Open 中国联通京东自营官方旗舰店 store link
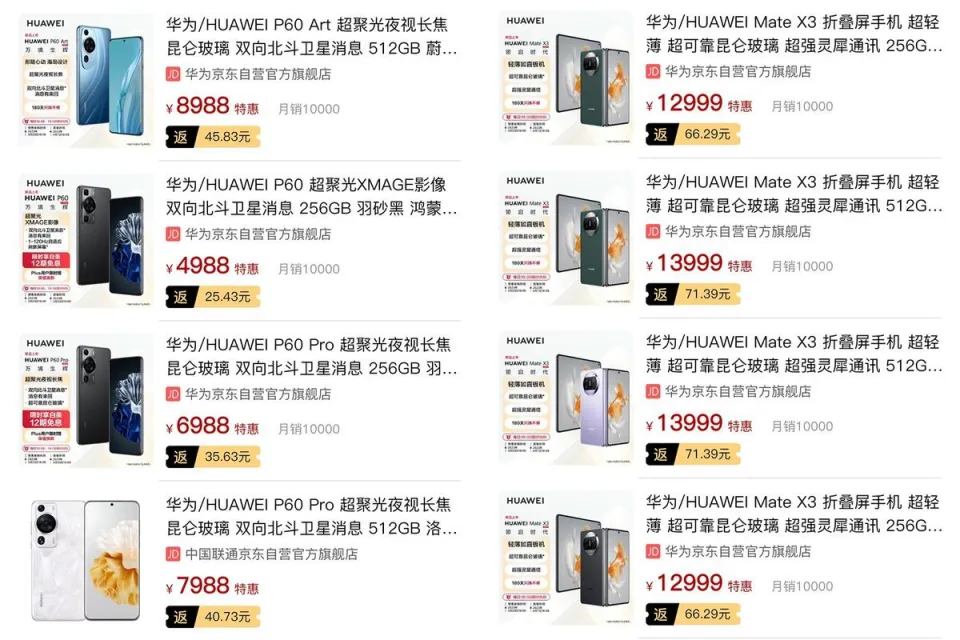Screen dimensions: 960x640 pyautogui.click(x=271, y=554)
